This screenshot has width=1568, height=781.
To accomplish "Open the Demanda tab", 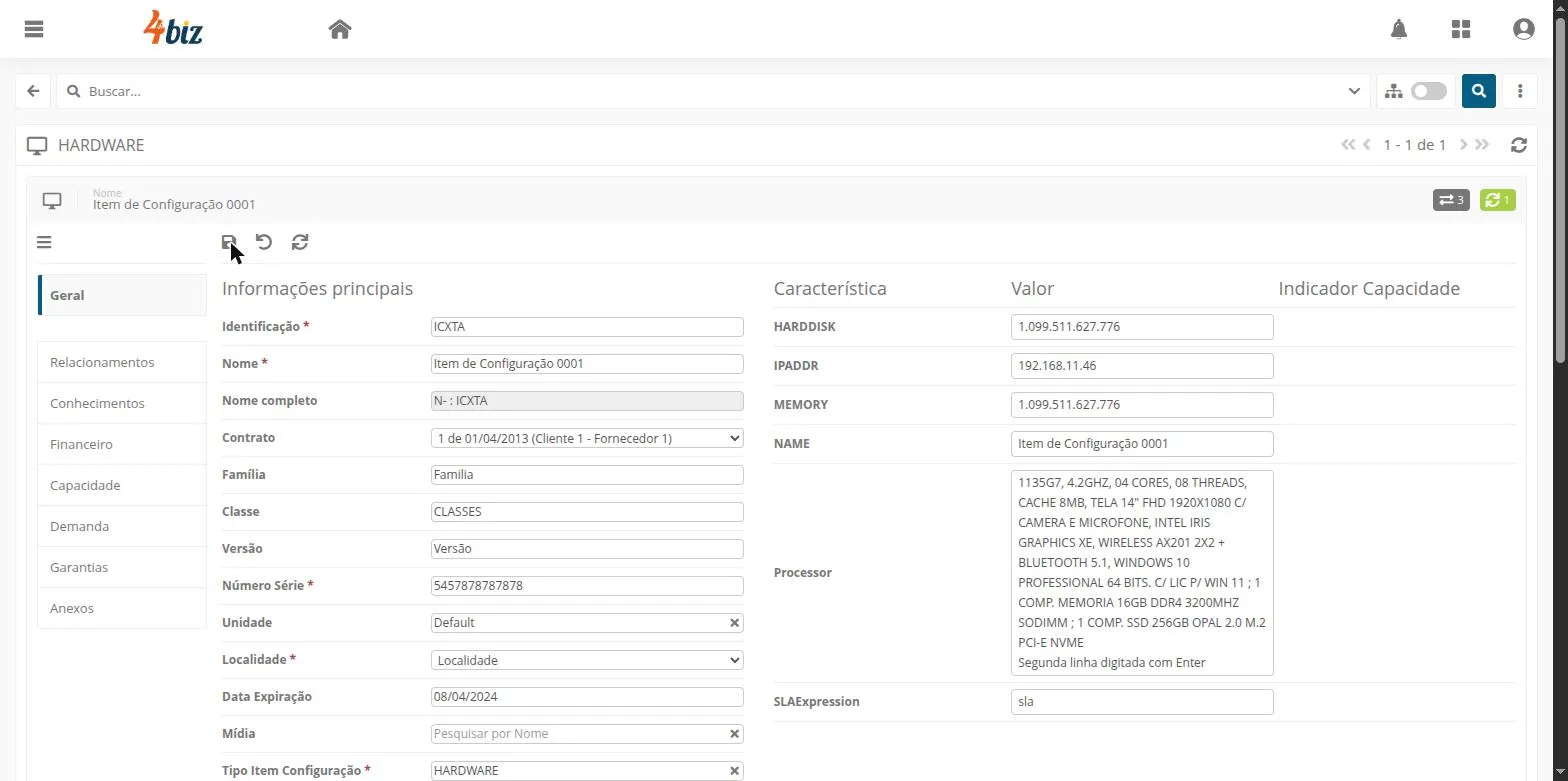I will point(122,526).
